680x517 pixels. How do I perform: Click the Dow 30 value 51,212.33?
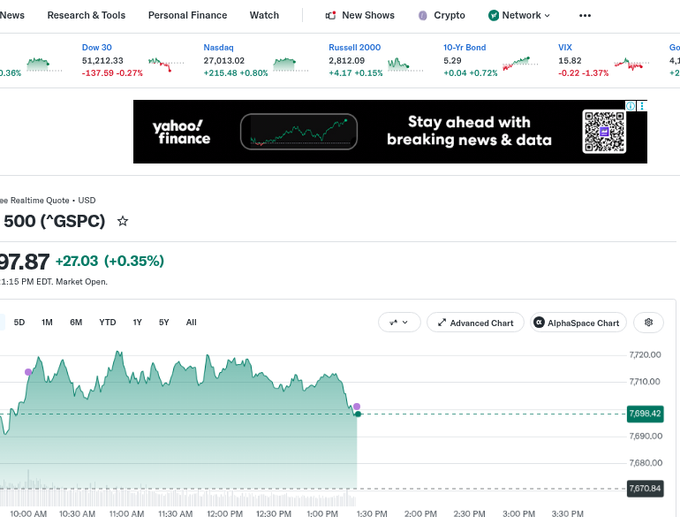pyautogui.click(x=102, y=61)
